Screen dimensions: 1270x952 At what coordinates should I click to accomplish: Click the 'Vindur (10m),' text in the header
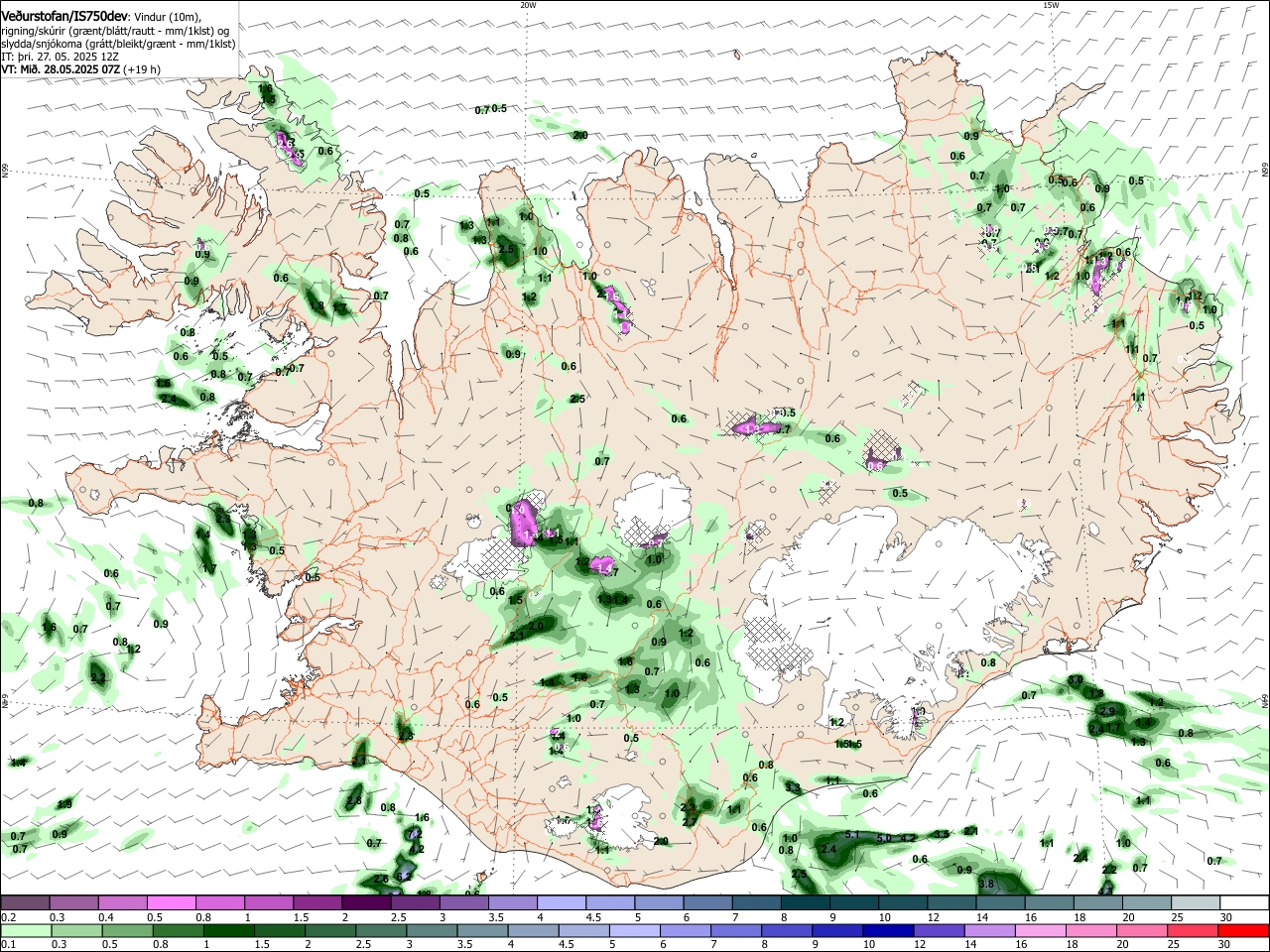click(x=168, y=17)
